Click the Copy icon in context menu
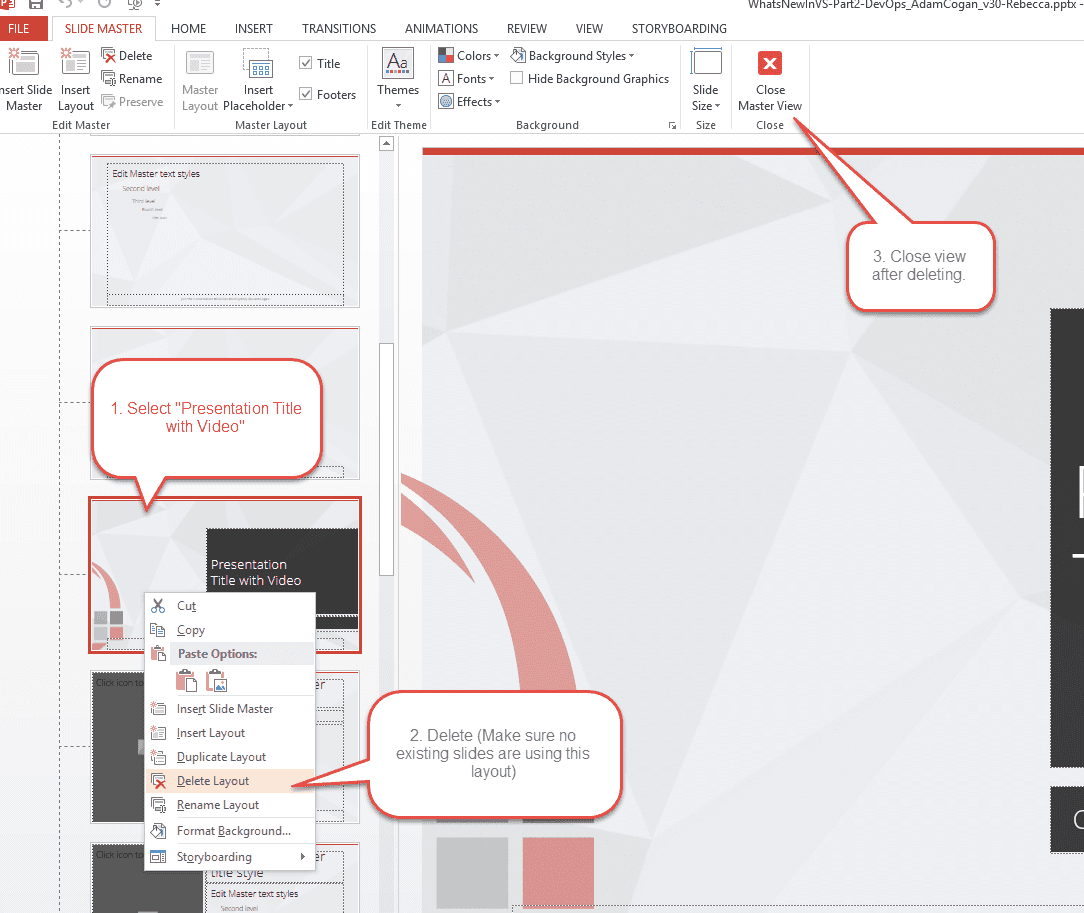Image resolution: width=1084 pixels, height=913 pixels. 158,630
